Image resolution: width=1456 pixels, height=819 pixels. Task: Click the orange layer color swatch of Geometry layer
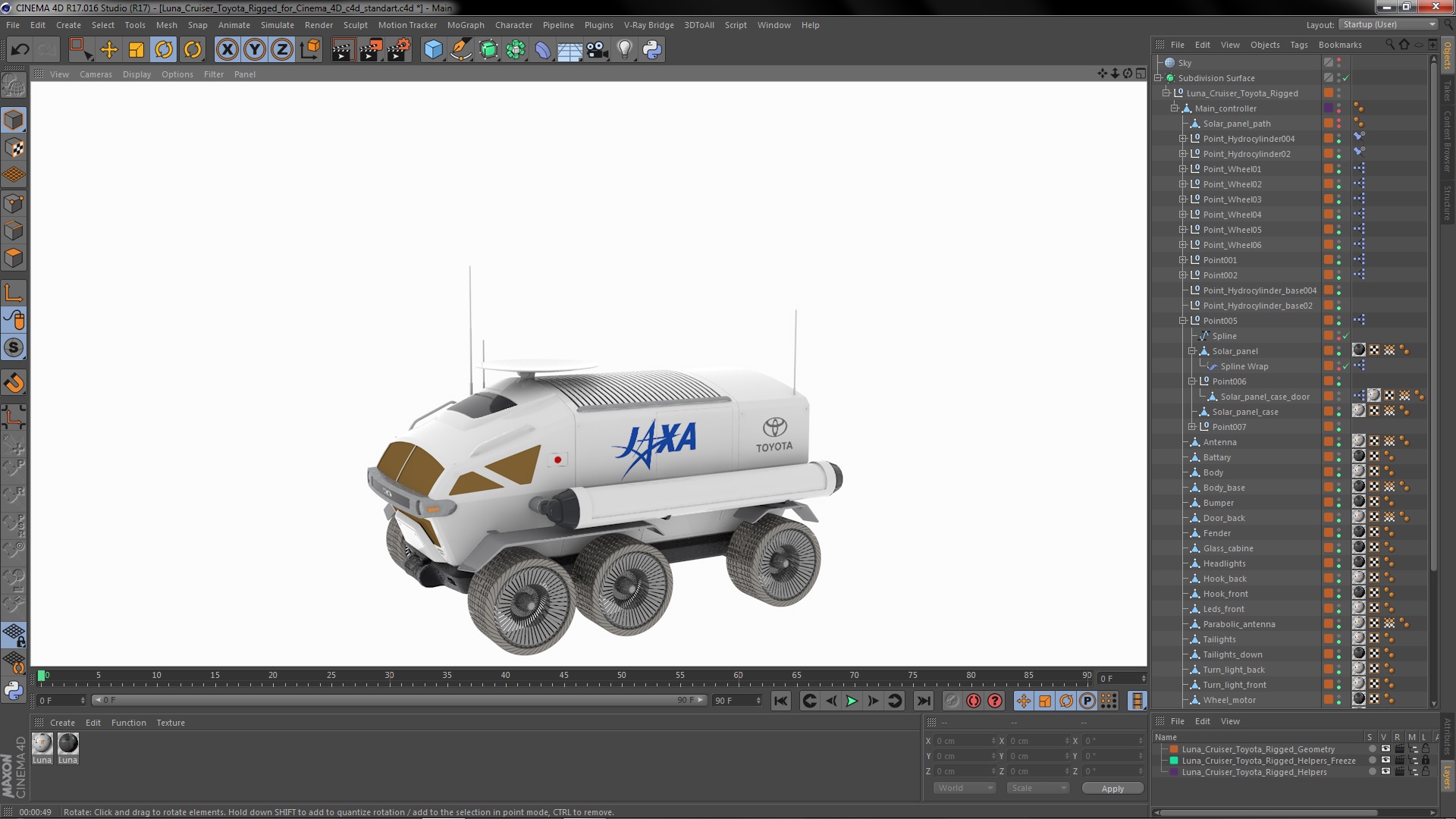point(1174,749)
